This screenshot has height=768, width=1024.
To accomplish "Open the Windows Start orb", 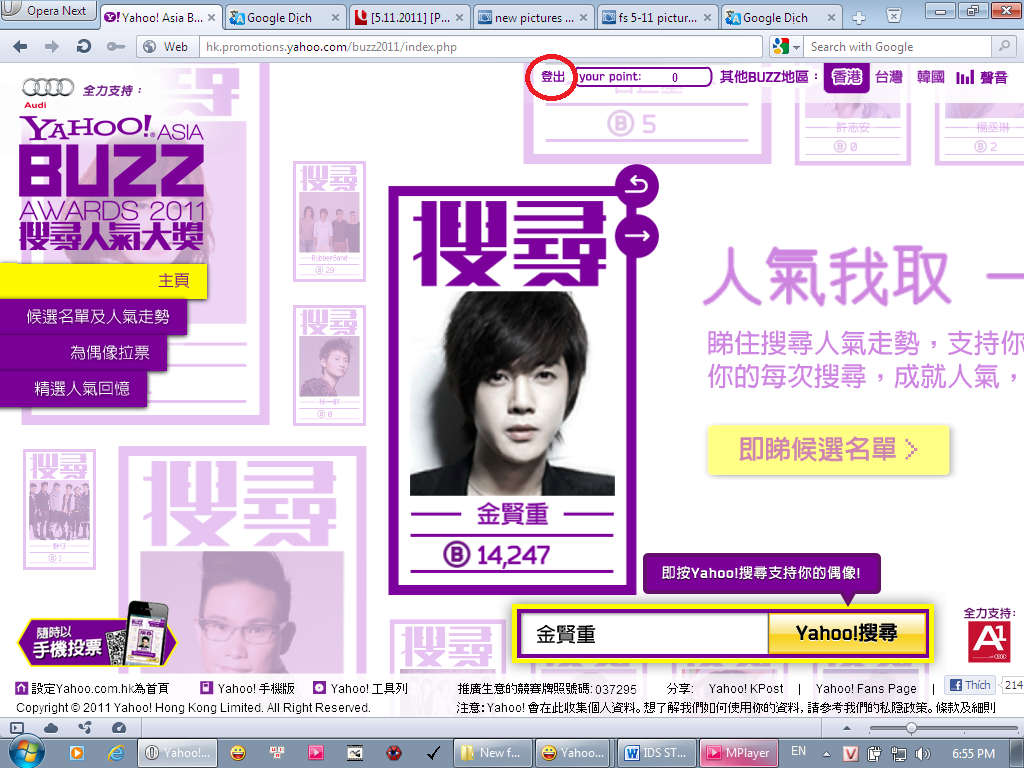I will pos(27,752).
